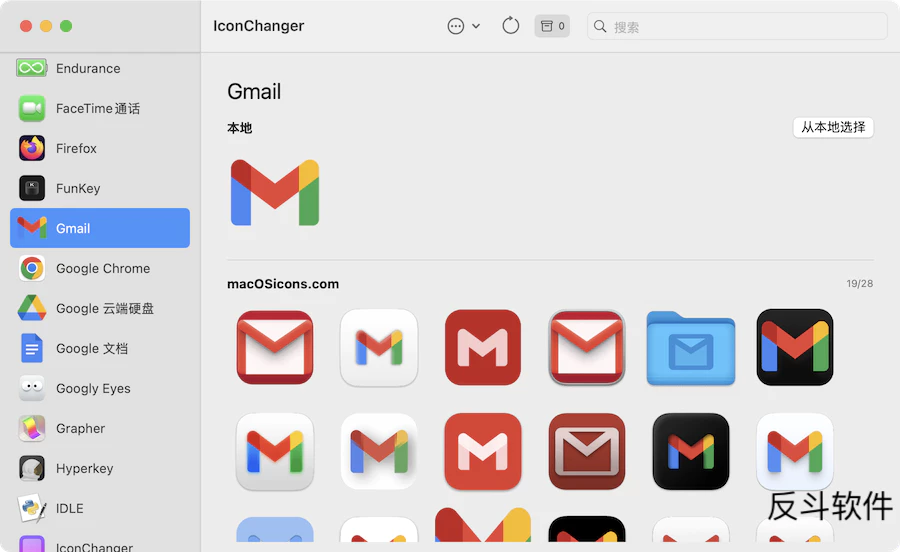Click the Googly Eyes app icon
This screenshot has width=900, height=552.
click(32, 388)
